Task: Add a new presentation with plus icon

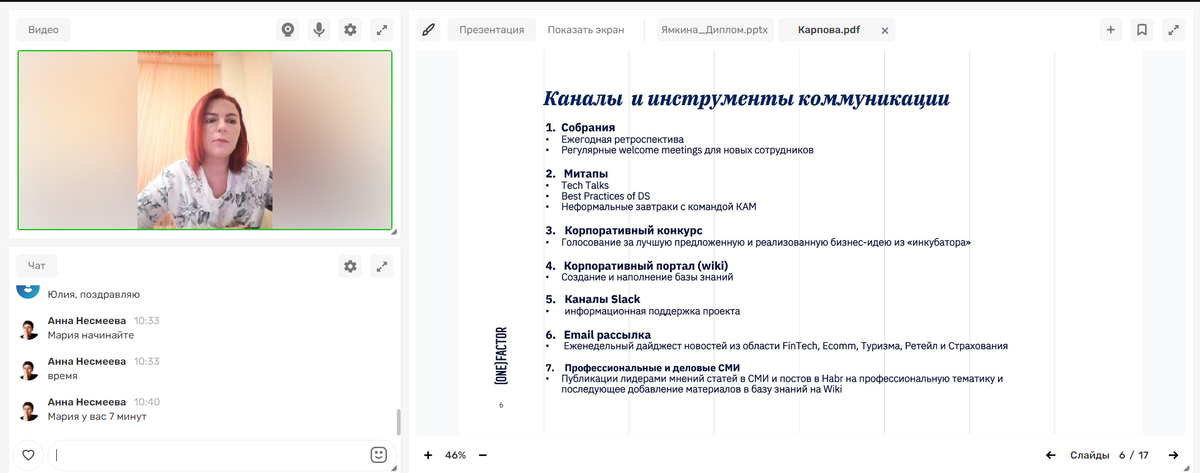Action: coord(1111,30)
